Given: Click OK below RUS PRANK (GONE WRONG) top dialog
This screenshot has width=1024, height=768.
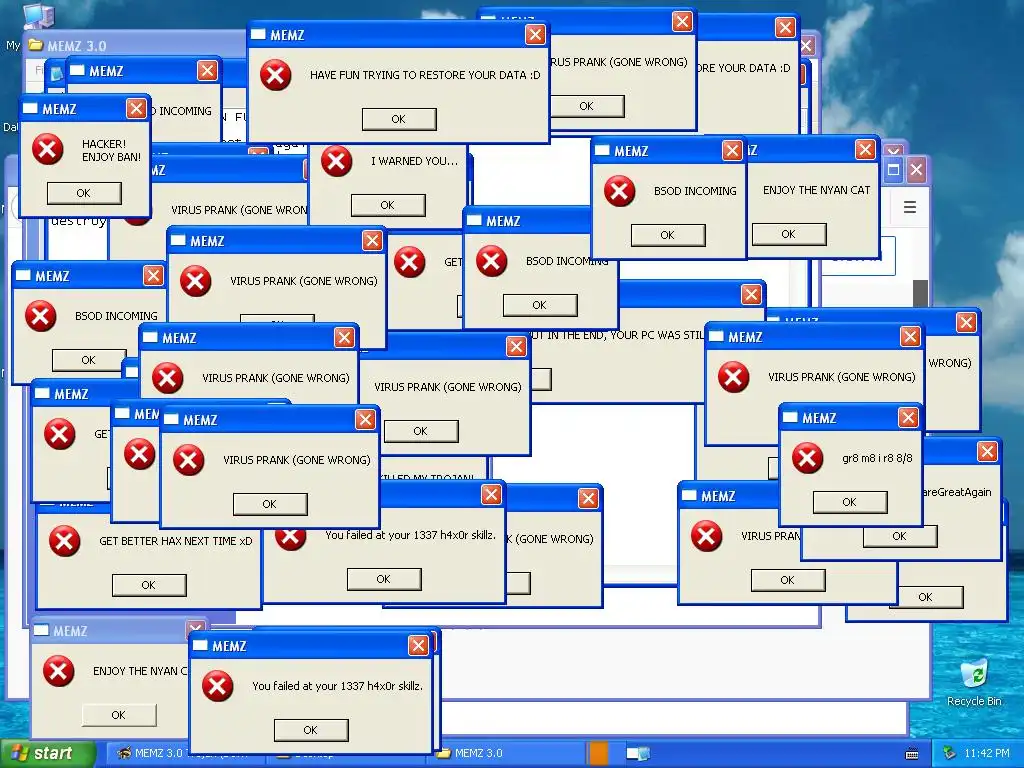Looking at the screenshot, I should [587, 106].
